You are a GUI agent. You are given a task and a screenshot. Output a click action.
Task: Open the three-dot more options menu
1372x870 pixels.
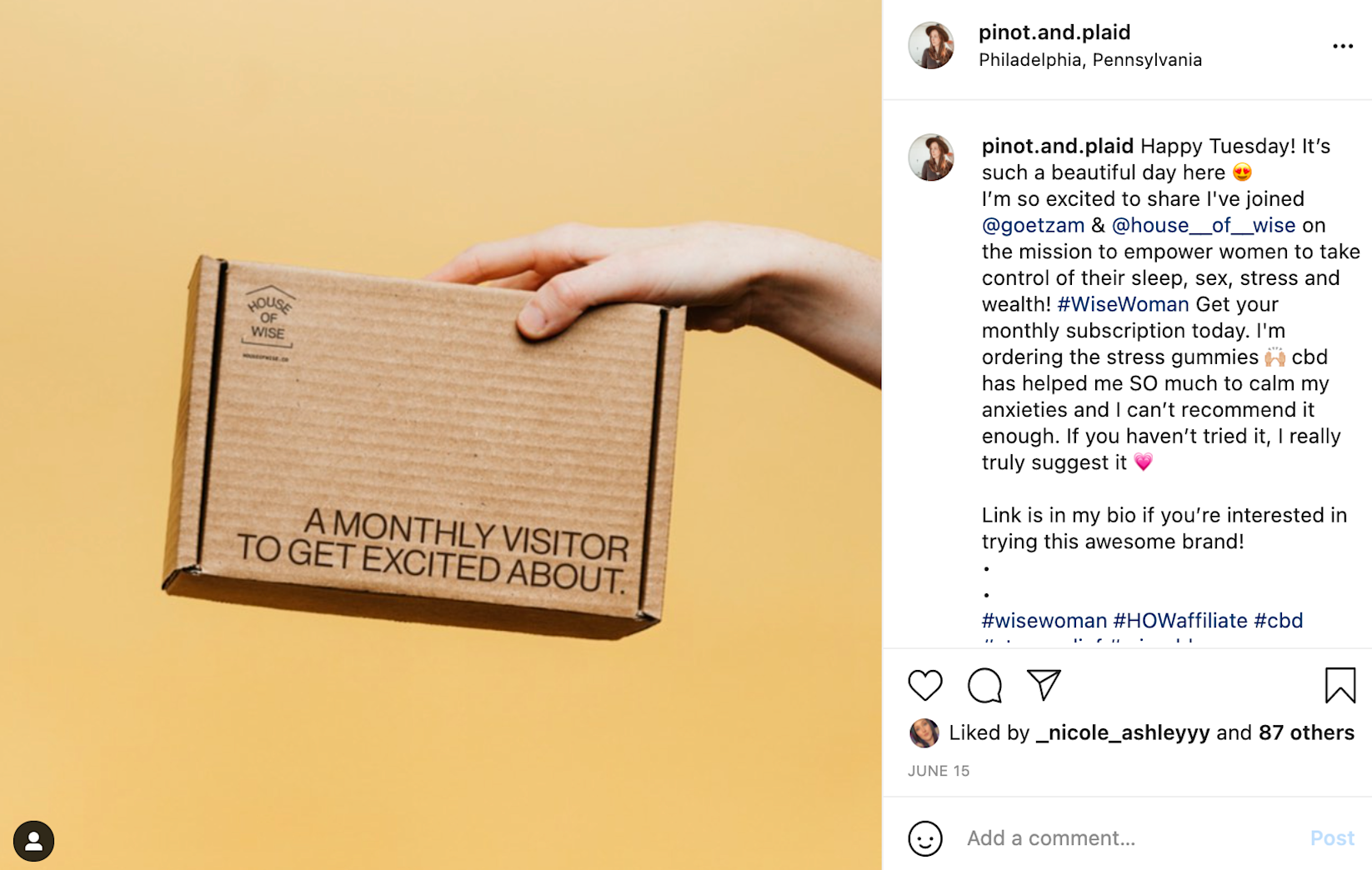point(1342,46)
